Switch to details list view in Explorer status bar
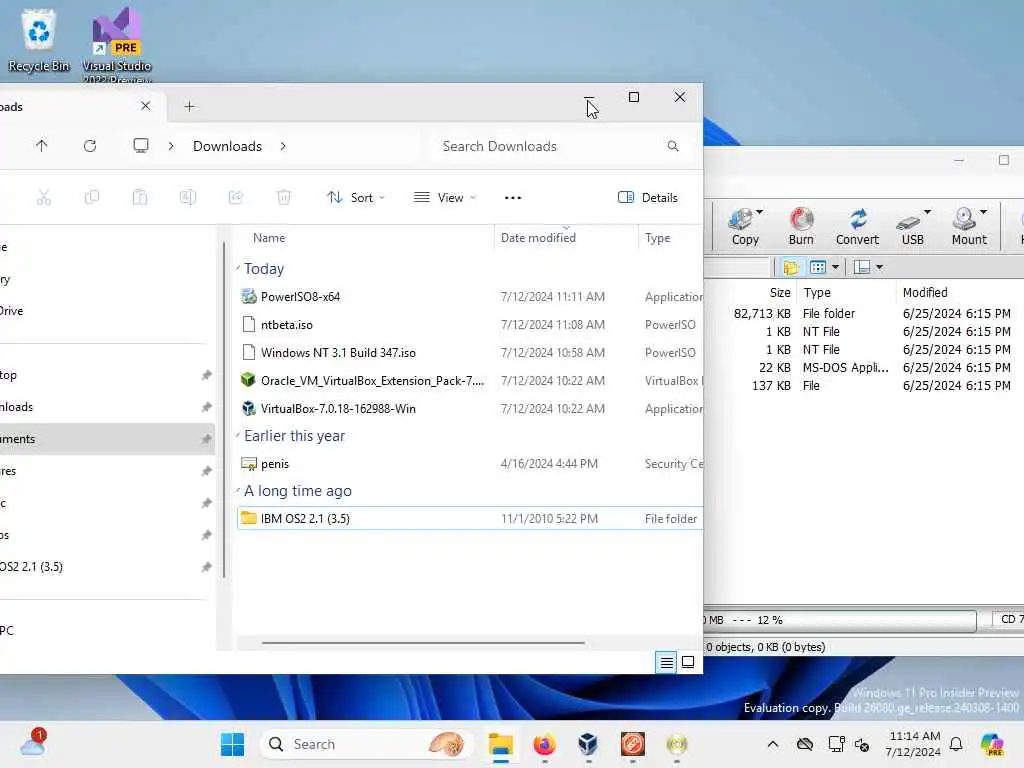The width and height of the screenshot is (1024, 768). (x=667, y=663)
